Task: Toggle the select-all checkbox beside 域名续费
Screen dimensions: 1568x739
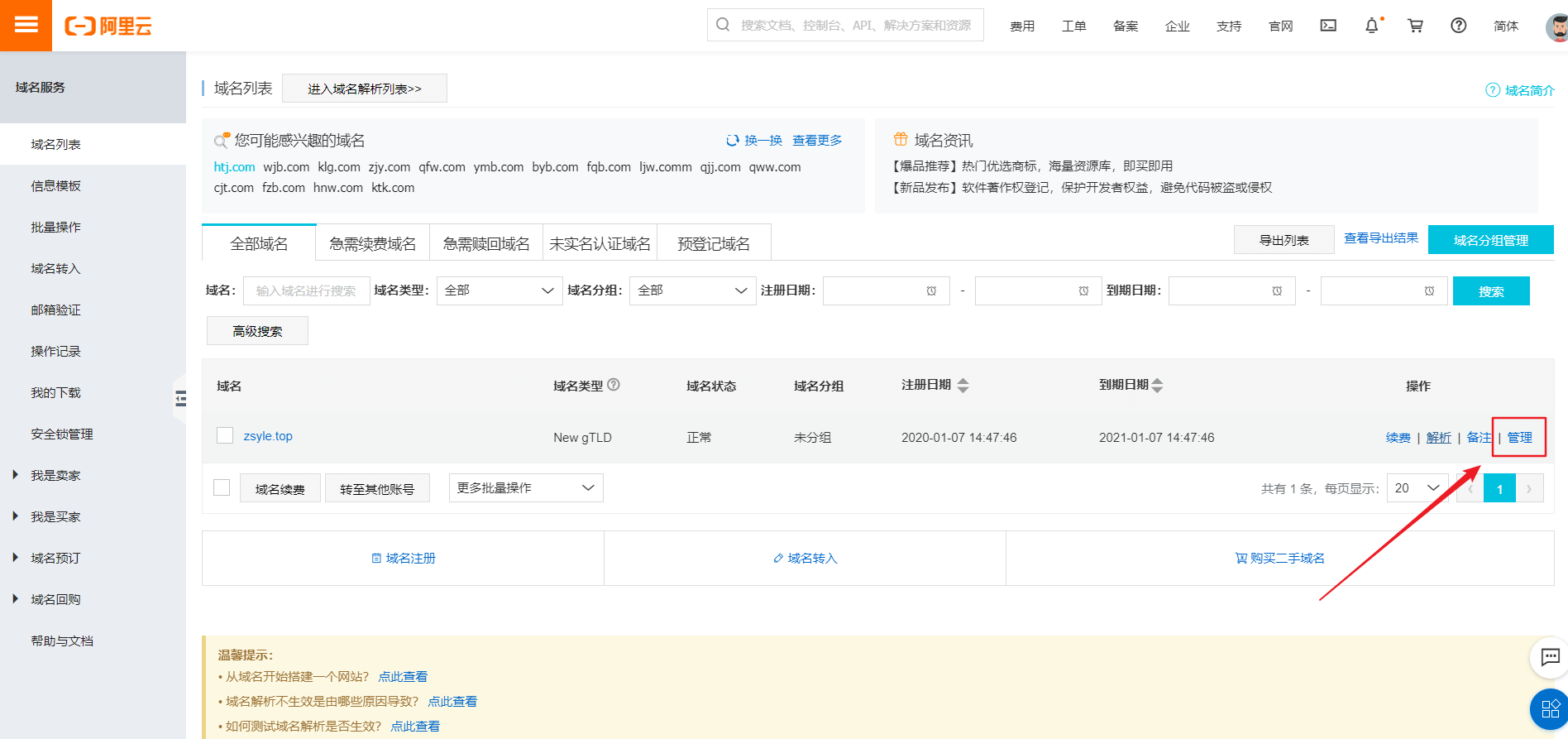Action: coord(222,487)
